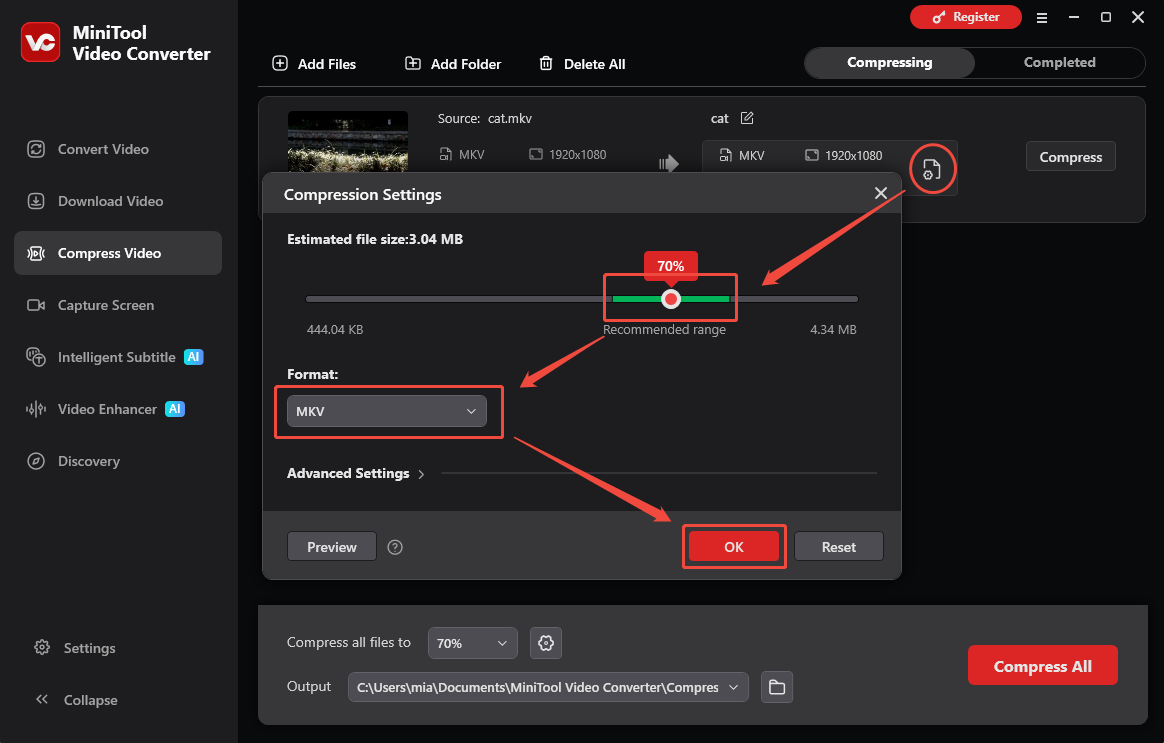Screen dimensions: 1164x743
Task: Click the source 1920x1080 resolution icon
Action: tap(536, 154)
